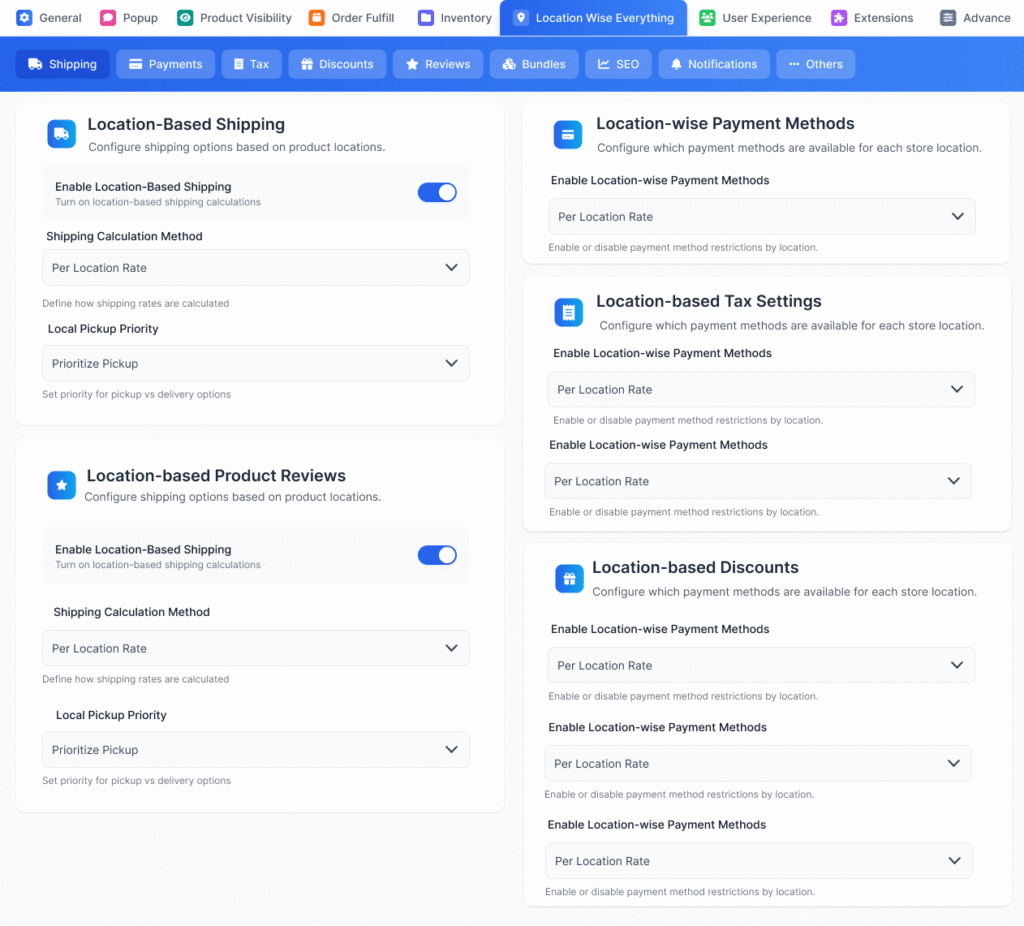Image resolution: width=1024 pixels, height=926 pixels.
Task: Click the Location-based Discounts gift icon
Action: (x=568, y=578)
